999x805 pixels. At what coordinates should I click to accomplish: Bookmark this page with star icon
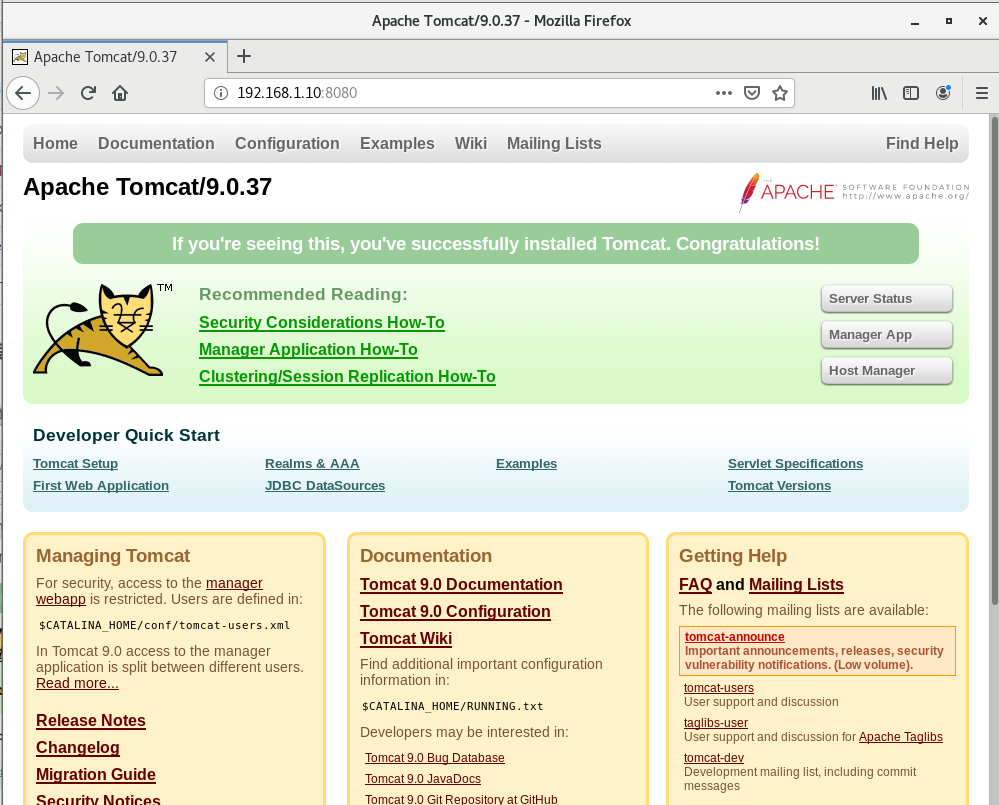tap(780, 93)
